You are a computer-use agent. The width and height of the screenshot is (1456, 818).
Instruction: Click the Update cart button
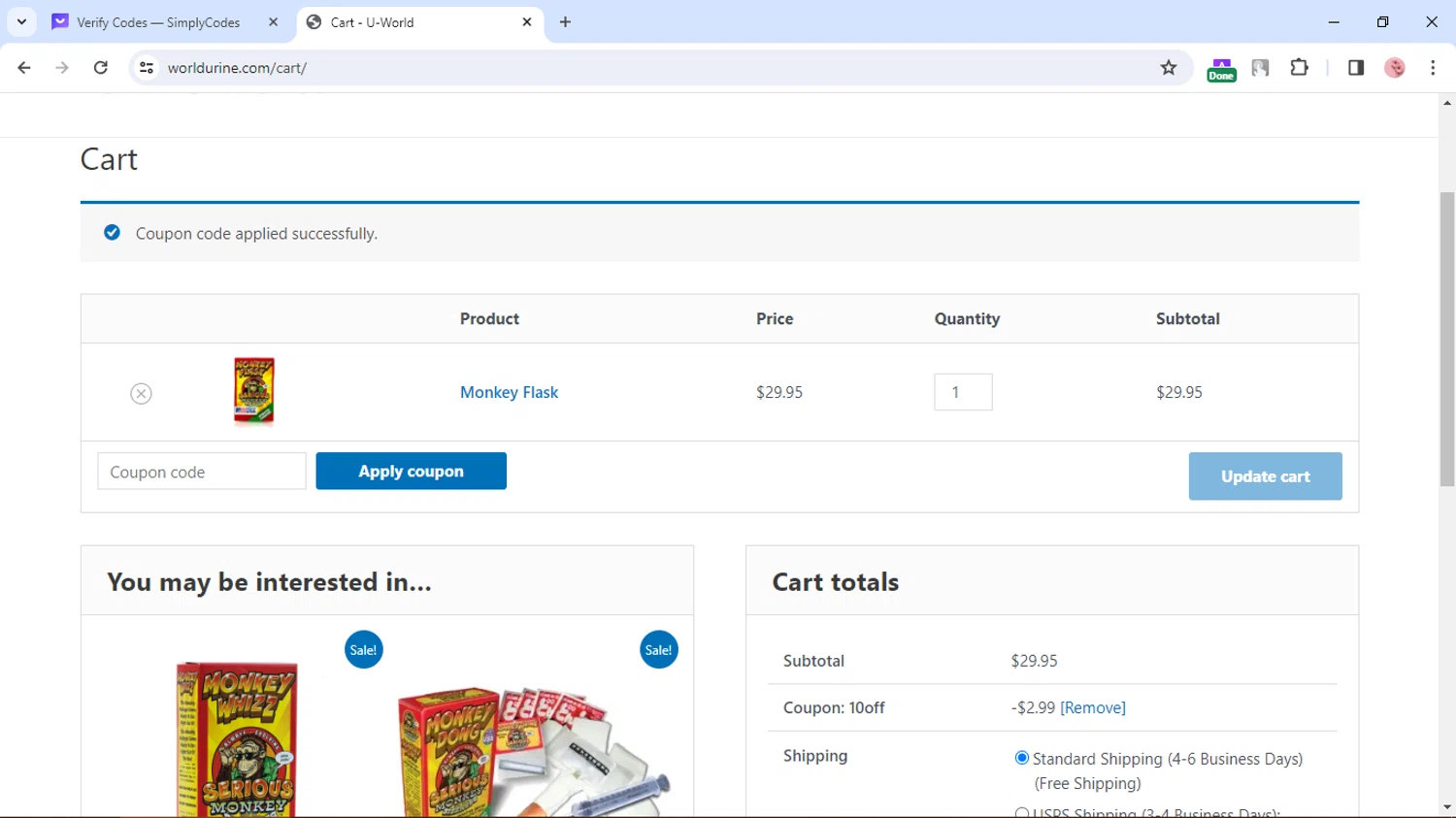(1265, 476)
